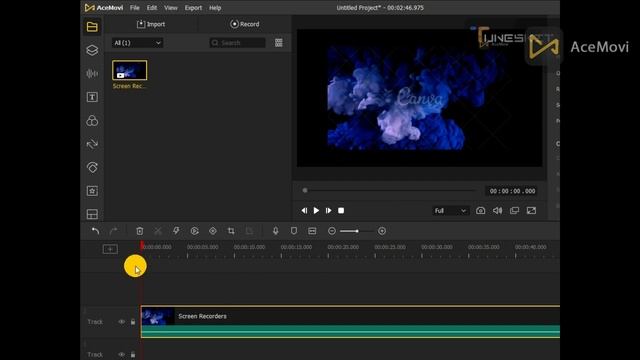640x360 pixels.
Task: Click the 00:00:00.000 preview timecode
Action: point(512,191)
